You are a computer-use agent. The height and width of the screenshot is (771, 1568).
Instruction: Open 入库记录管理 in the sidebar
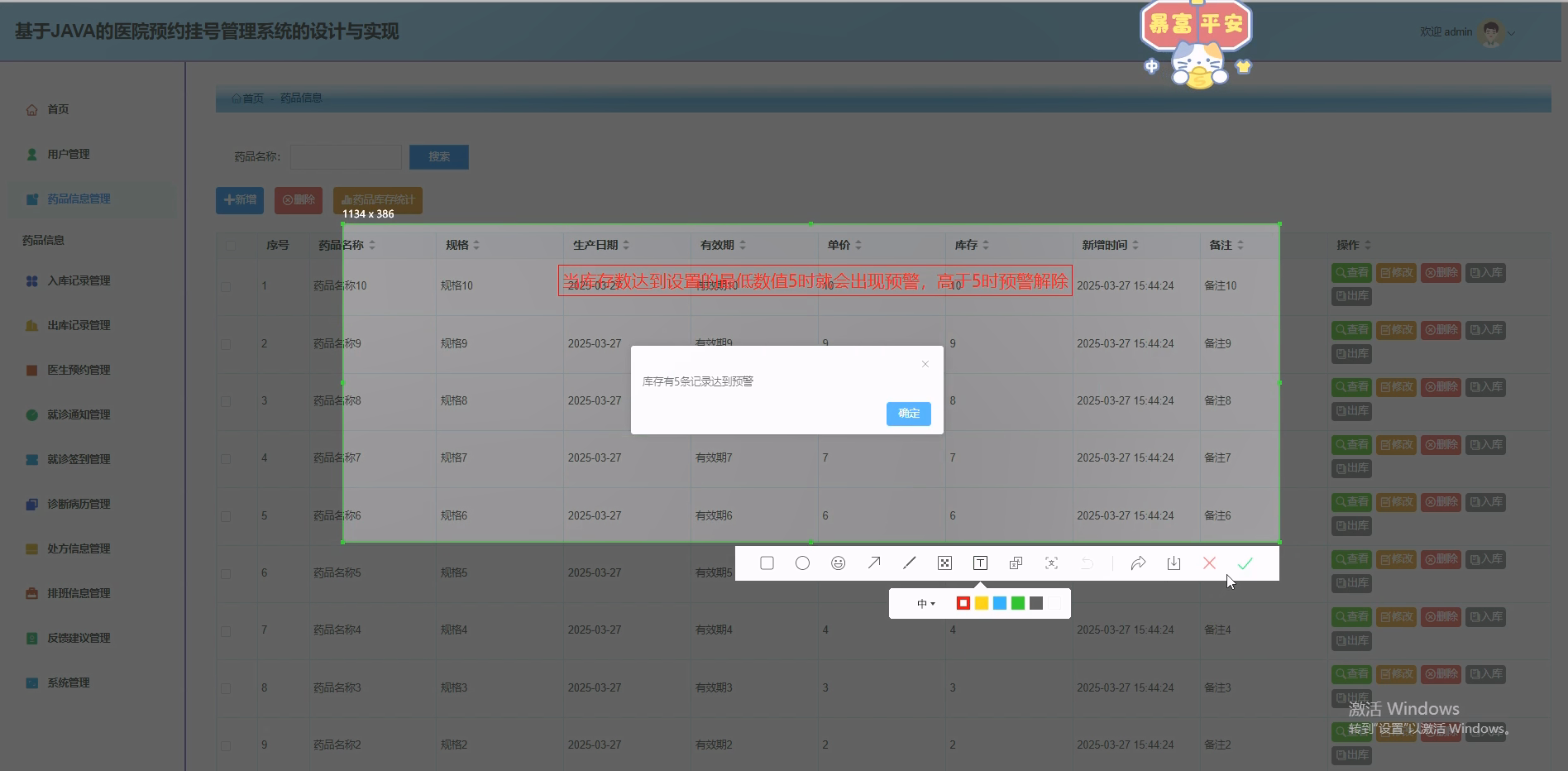pyautogui.click(x=79, y=280)
